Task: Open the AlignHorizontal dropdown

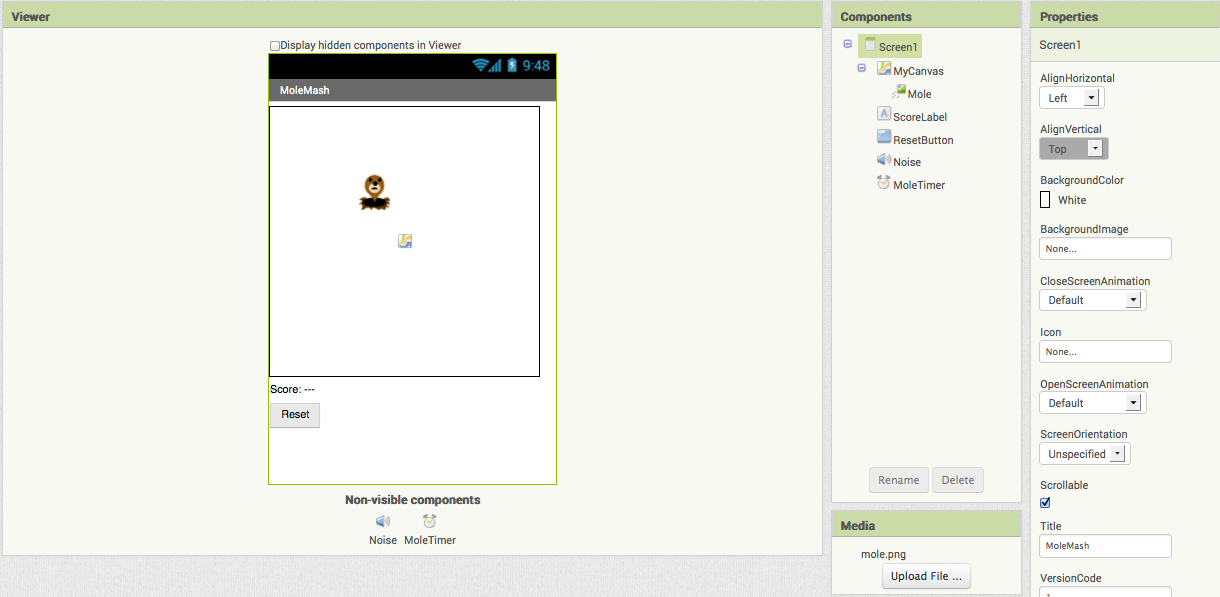Action: coord(1071,98)
